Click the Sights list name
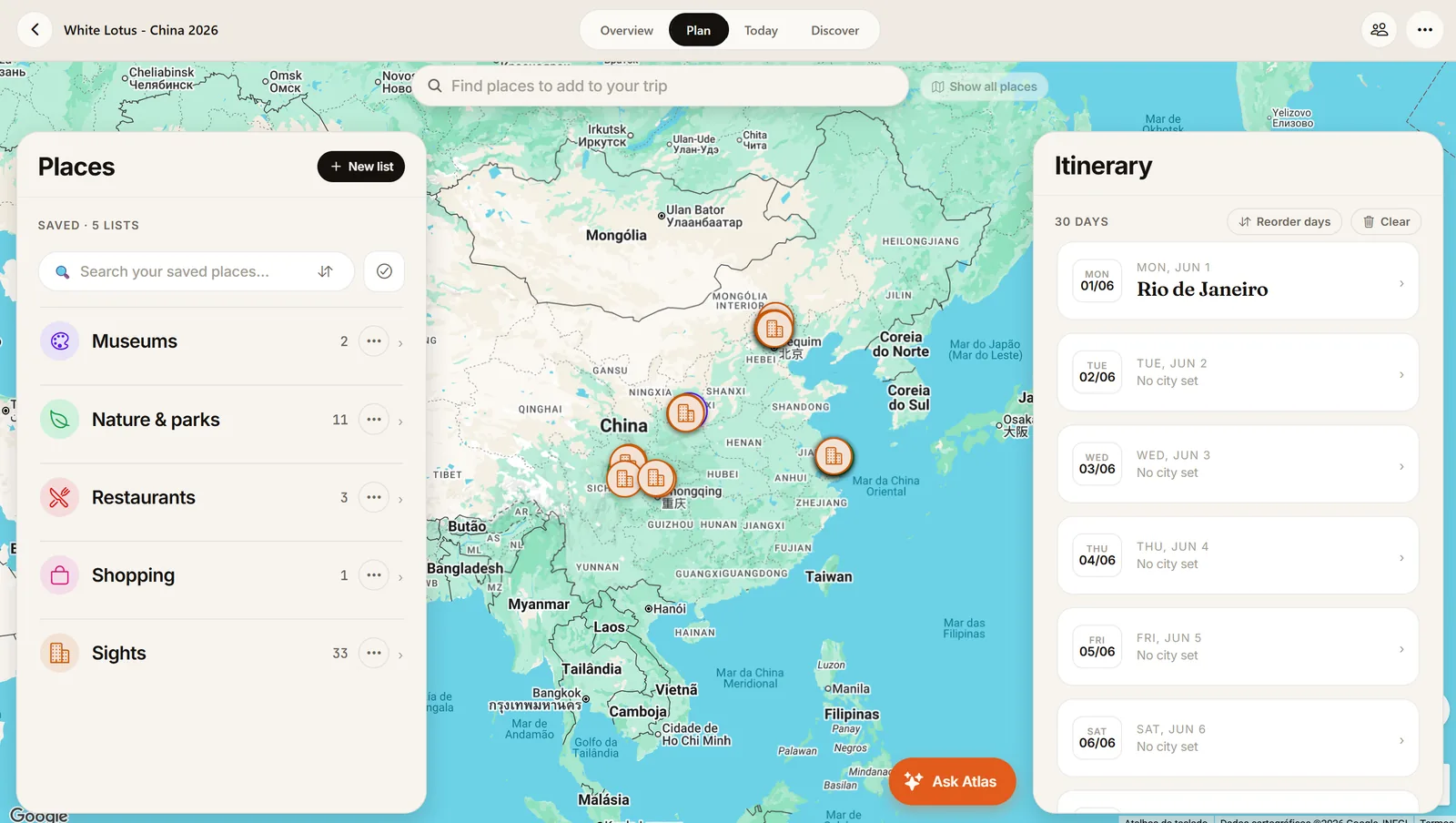1456x823 pixels. click(x=119, y=653)
